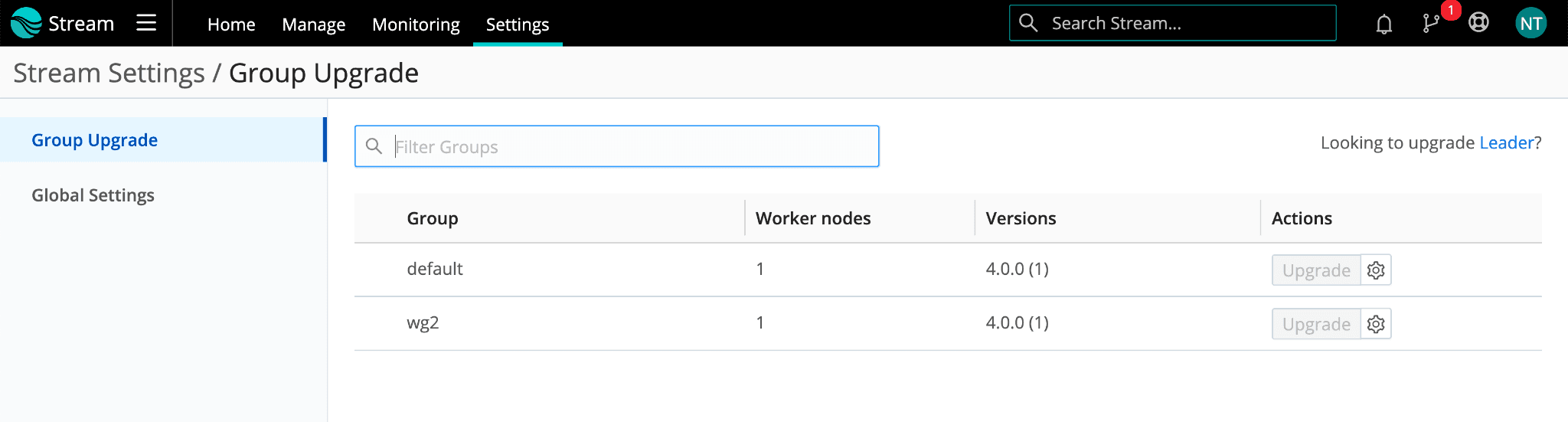This screenshot has height=422, width=1568.
Task: Open the hamburger navigation menu
Action: pos(146,23)
